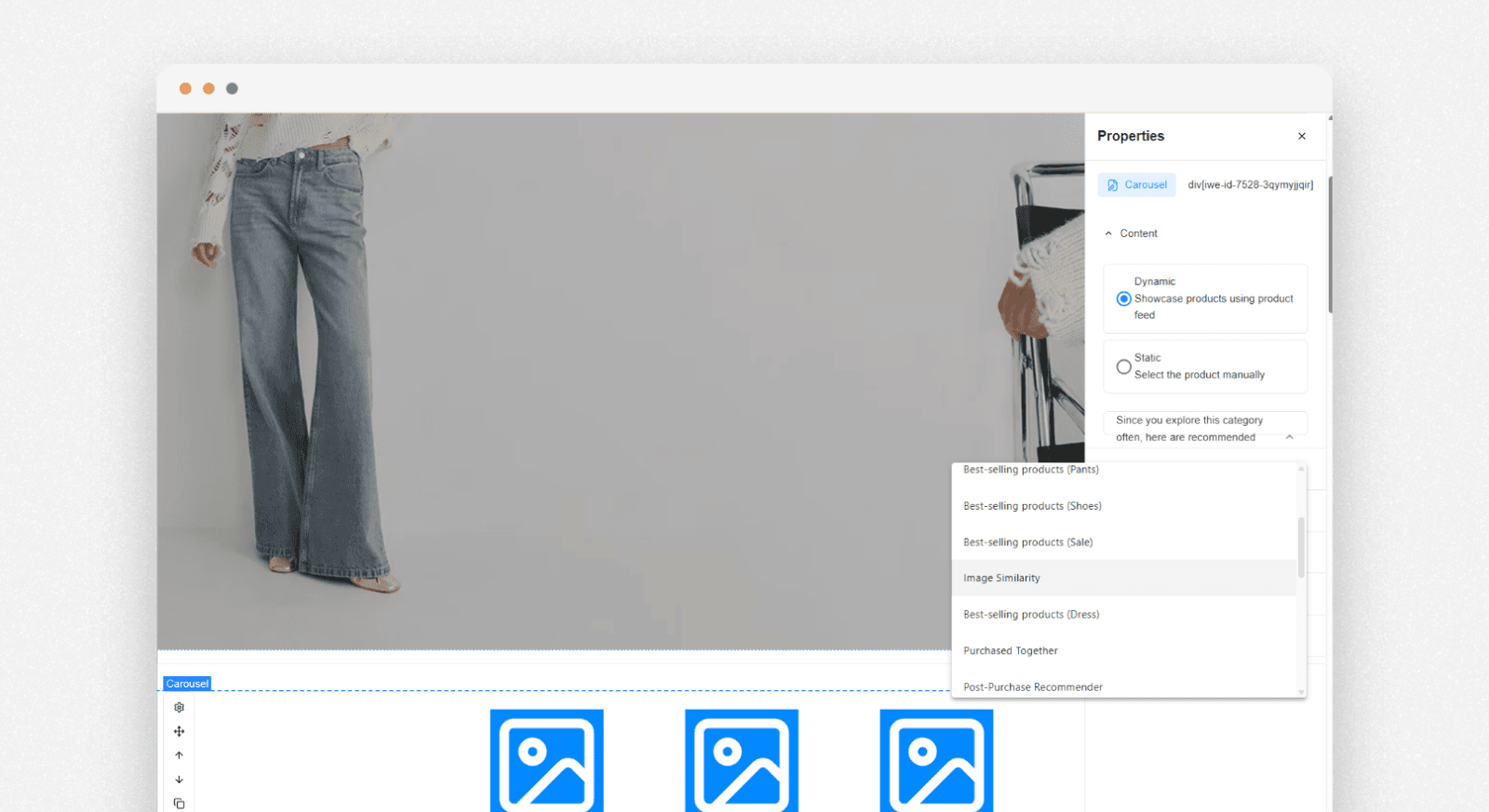The height and width of the screenshot is (812, 1489).
Task: Close the Properties panel
Action: pyautogui.click(x=1302, y=136)
